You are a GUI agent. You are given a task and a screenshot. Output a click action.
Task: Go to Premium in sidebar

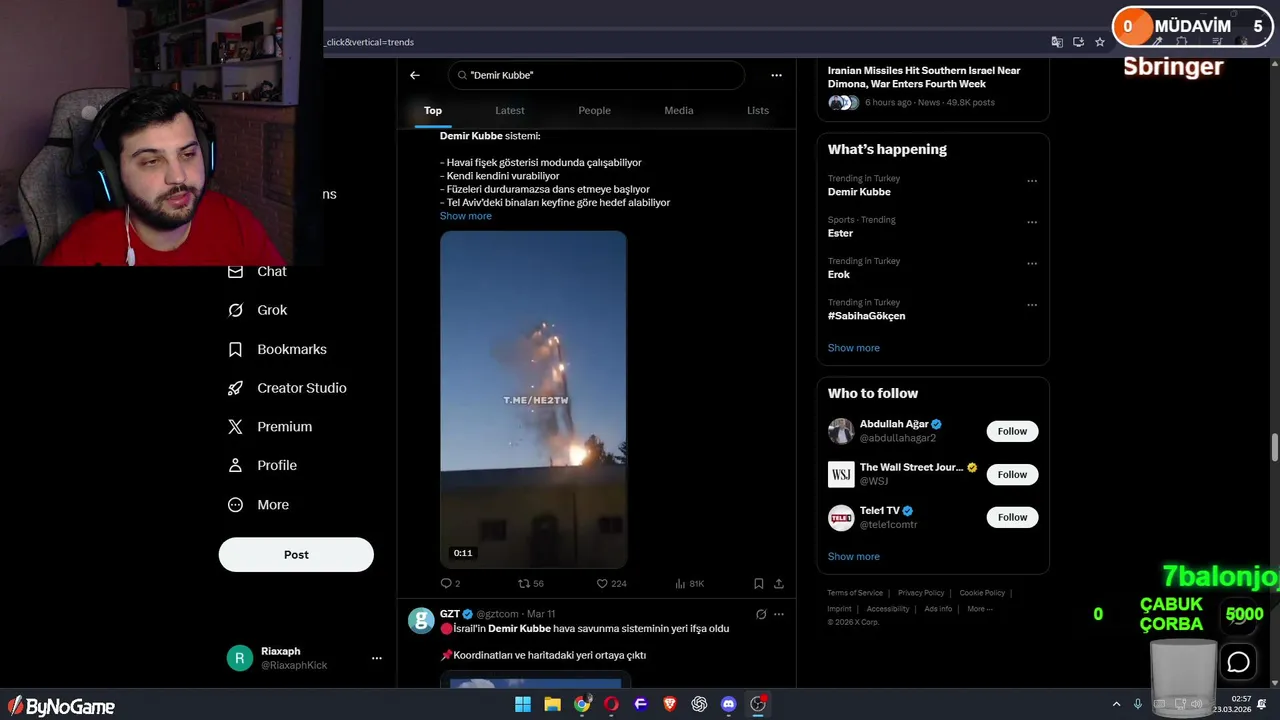coord(270,427)
